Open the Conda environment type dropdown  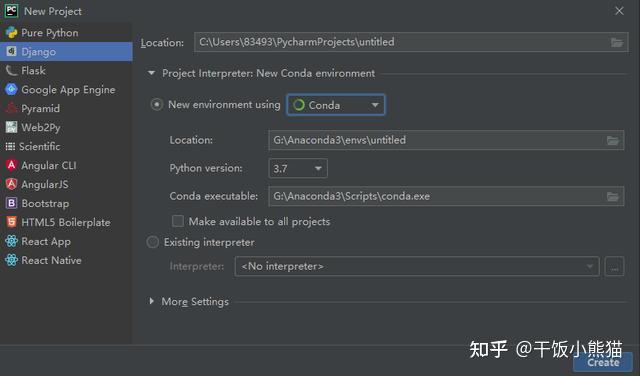point(336,105)
